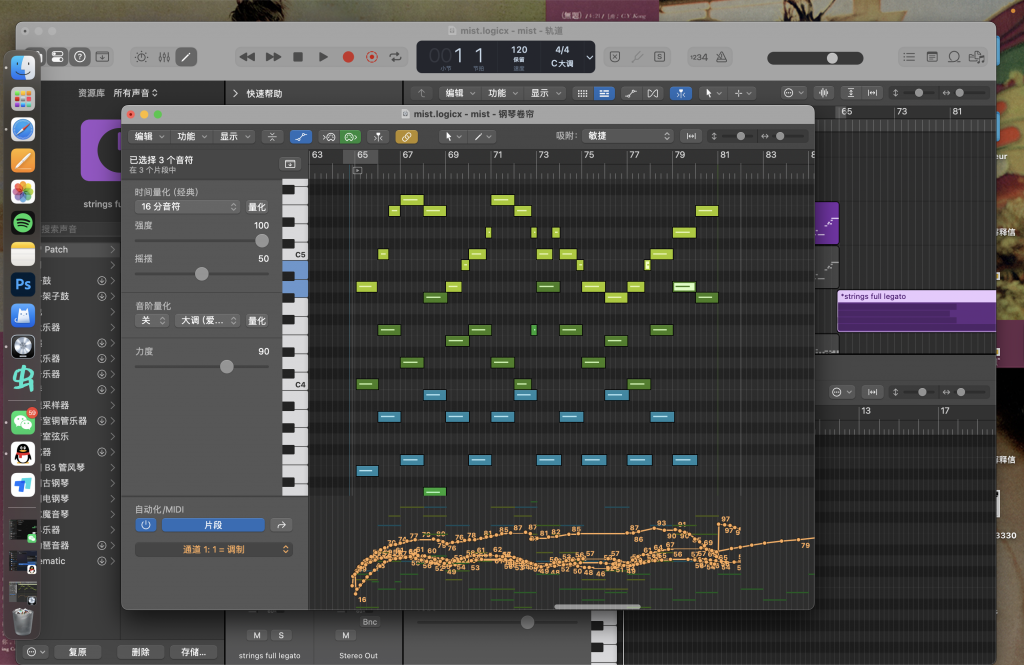Click the 片段 region automation button
The image size is (1024, 665).
(x=213, y=524)
